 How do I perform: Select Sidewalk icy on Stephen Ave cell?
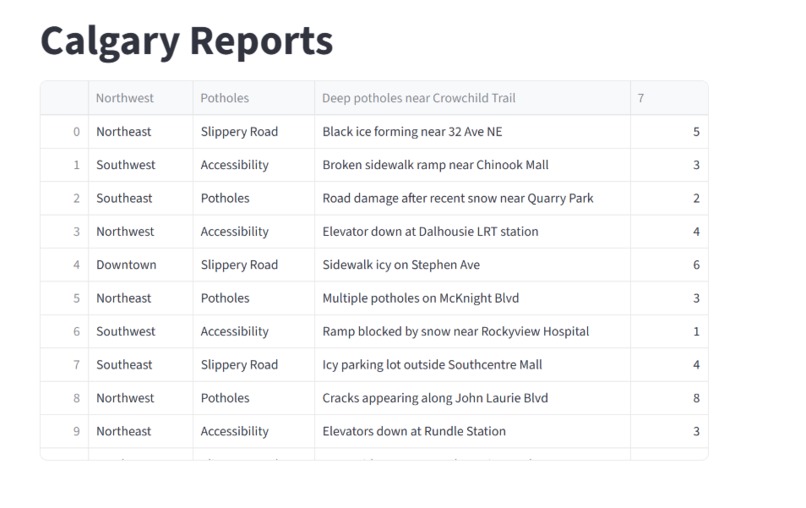pos(472,265)
